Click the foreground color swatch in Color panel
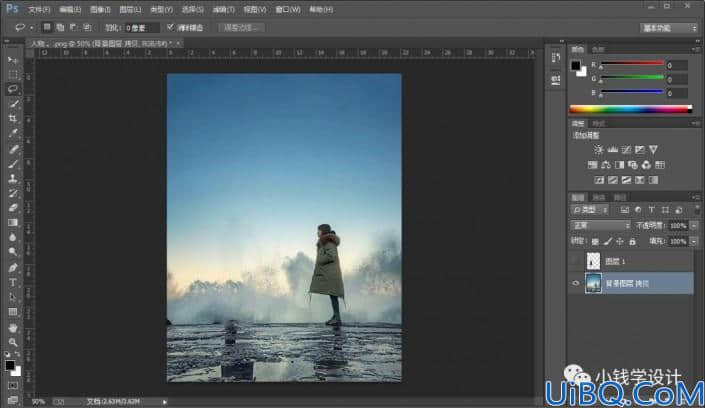The image size is (705, 408). click(576, 66)
